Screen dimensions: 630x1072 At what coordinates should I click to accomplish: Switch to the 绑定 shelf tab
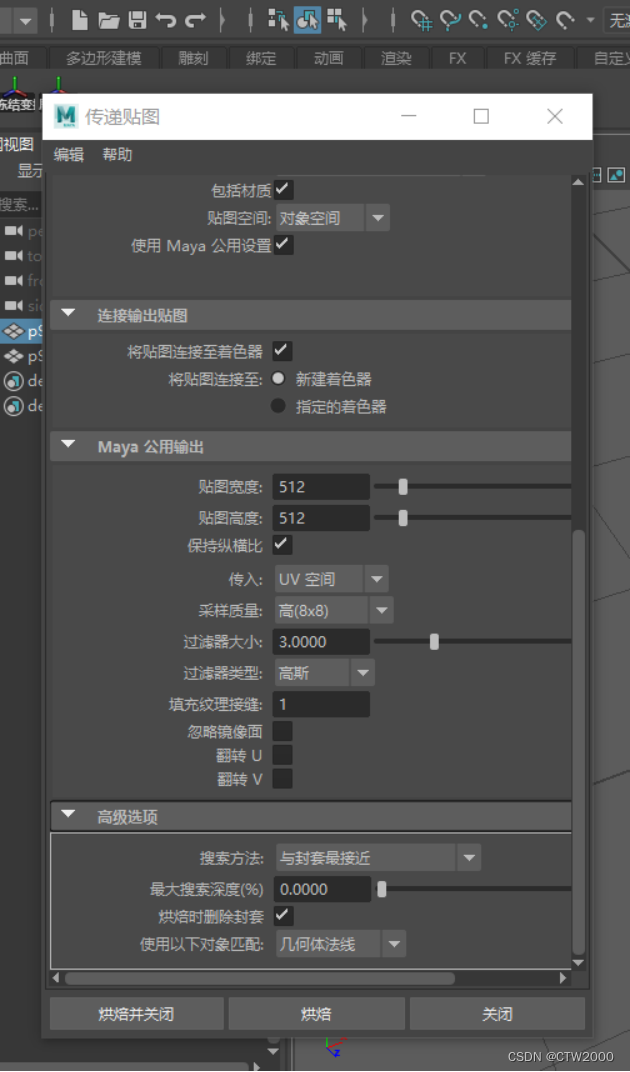tap(261, 59)
